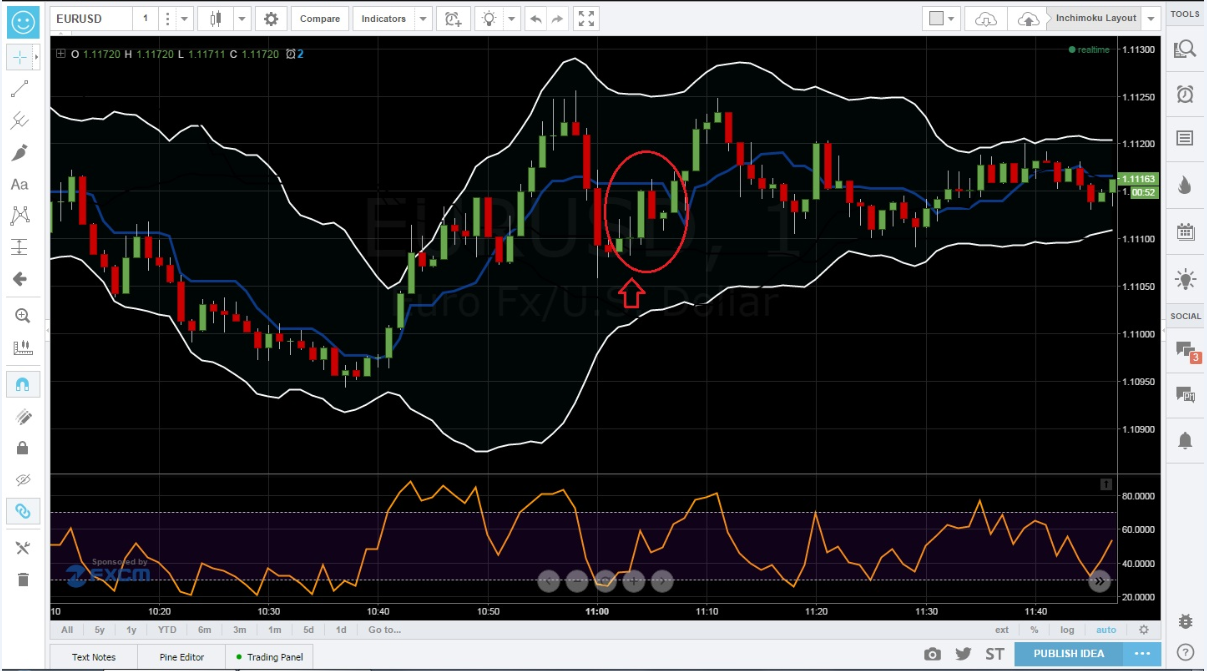The height and width of the screenshot is (671, 1207).
Task: Open the help question mark icon
Action: pyautogui.click(x=1185, y=652)
